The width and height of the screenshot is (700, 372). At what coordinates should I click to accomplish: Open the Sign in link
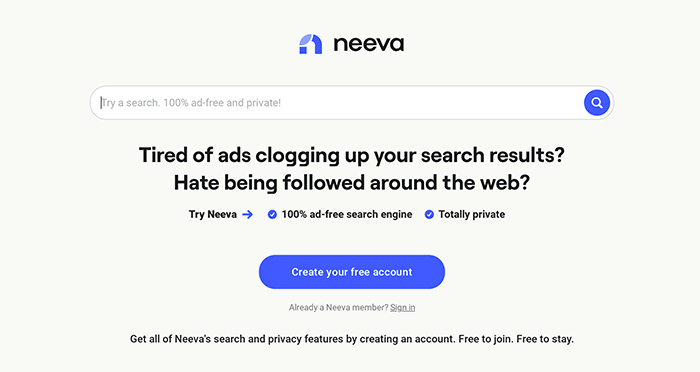click(x=403, y=308)
